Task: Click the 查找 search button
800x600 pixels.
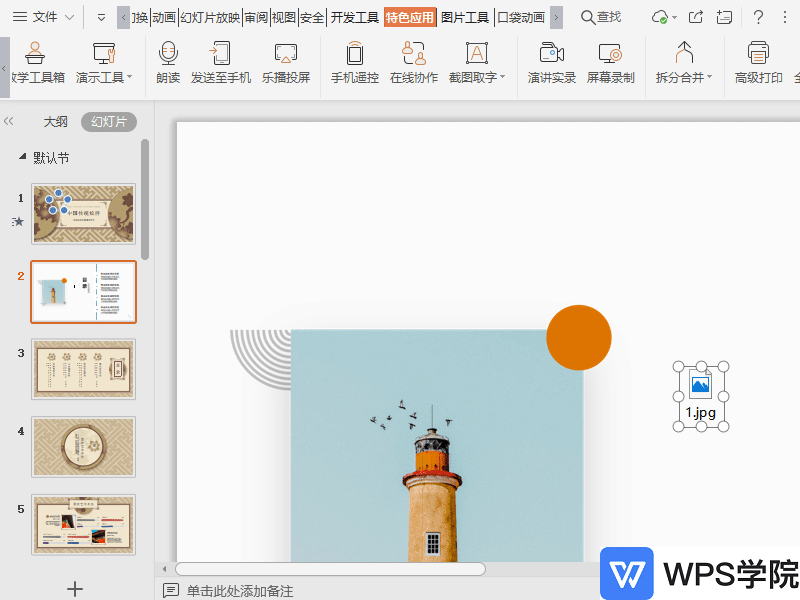Action: pos(601,17)
